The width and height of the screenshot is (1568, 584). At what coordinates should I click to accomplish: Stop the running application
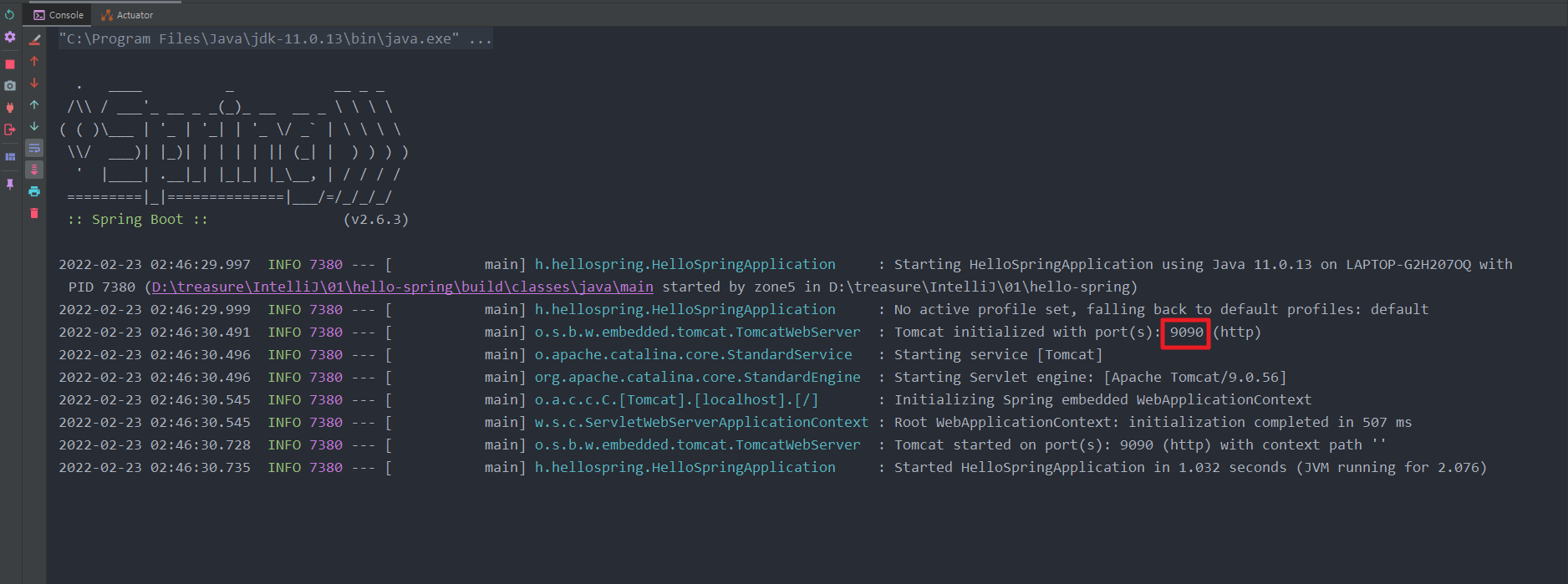coord(10,63)
